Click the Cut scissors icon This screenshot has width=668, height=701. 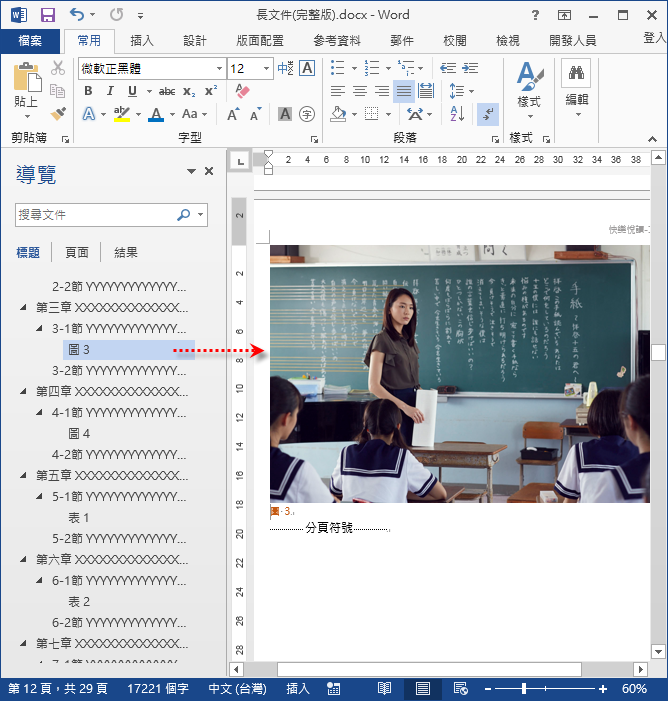click(58, 68)
